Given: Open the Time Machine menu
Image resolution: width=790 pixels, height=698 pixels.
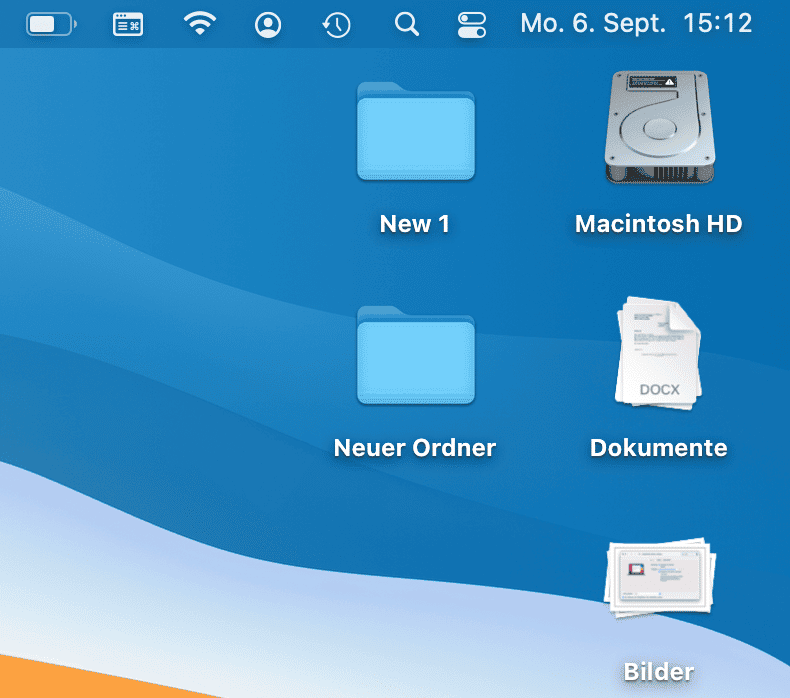Looking at the screenshot, I should pyautogui.click(x=336, y=24).
